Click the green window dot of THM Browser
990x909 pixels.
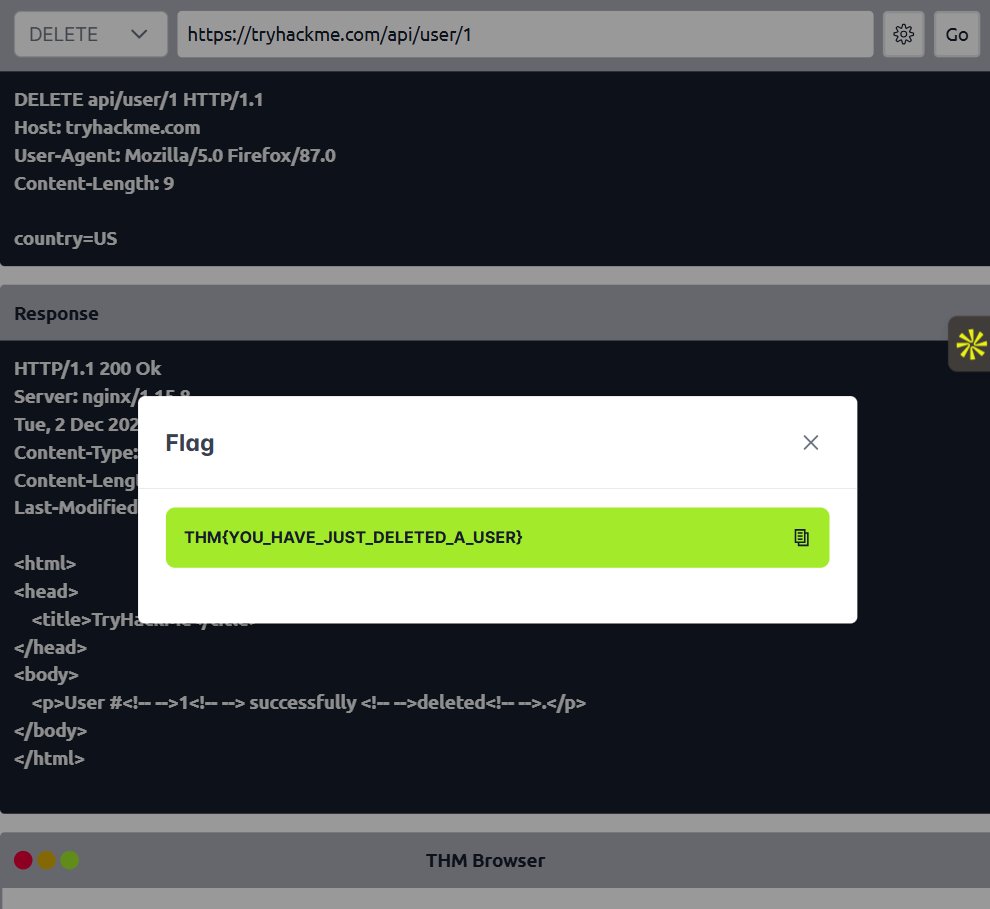coord(69,860)
